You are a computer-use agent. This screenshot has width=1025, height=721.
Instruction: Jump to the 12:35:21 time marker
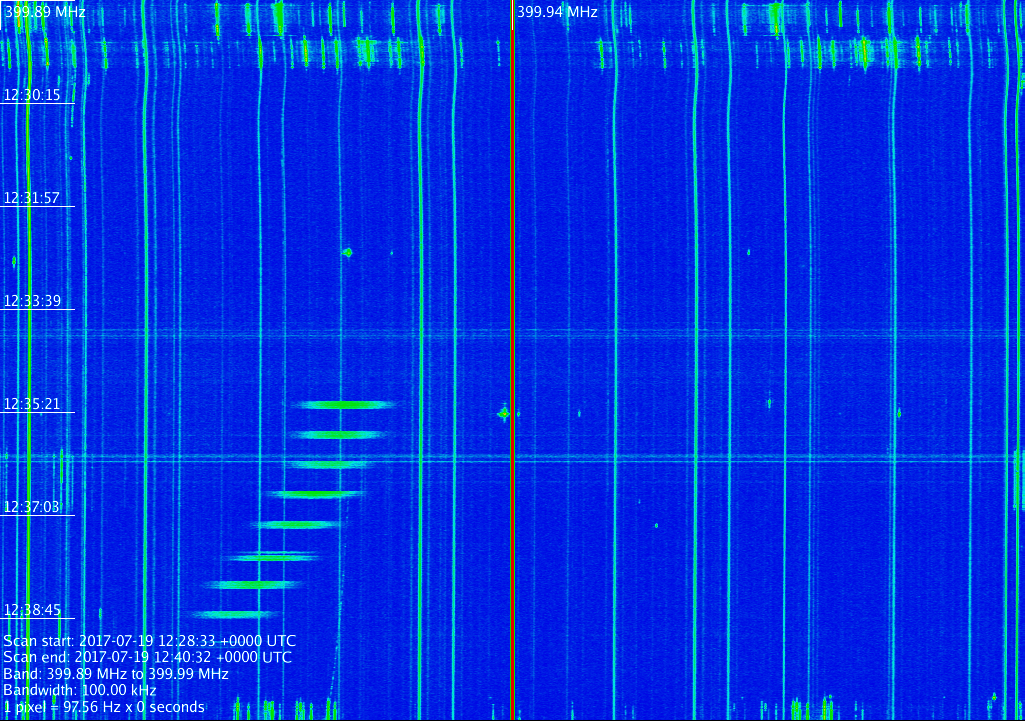[32, 404]
